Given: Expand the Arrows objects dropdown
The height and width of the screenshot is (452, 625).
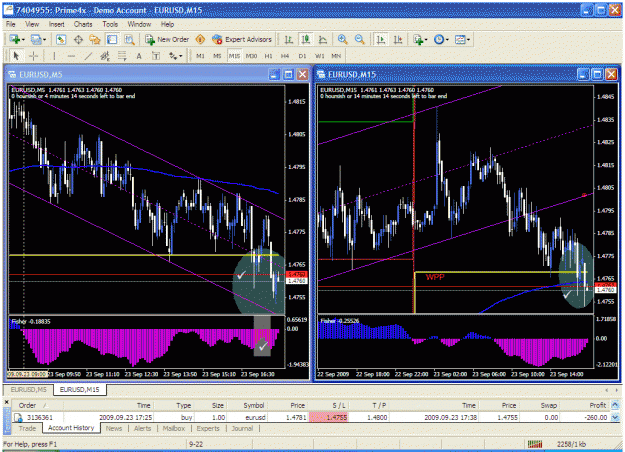Looking at the screenshot, I should pos(181,56).
